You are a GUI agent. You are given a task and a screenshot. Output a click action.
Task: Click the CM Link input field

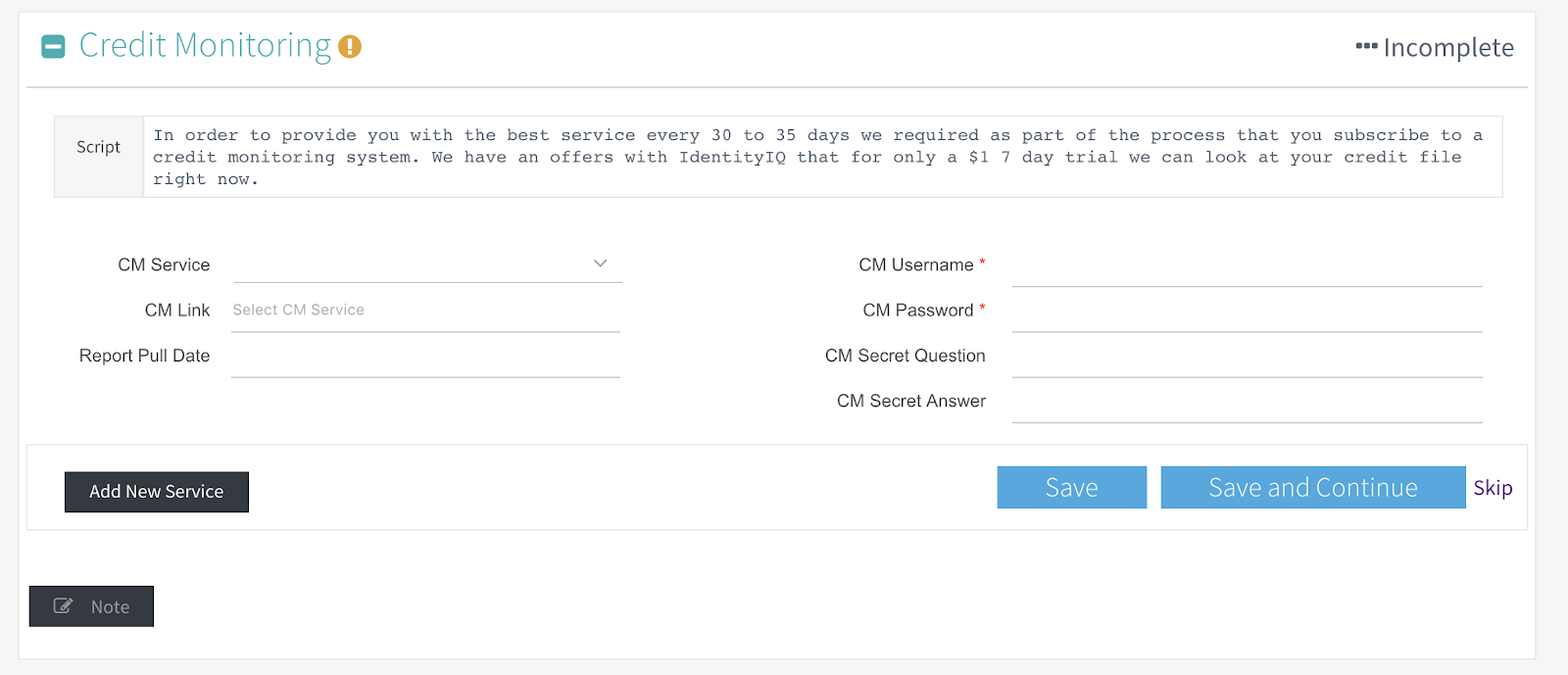(x=426, y=311)
